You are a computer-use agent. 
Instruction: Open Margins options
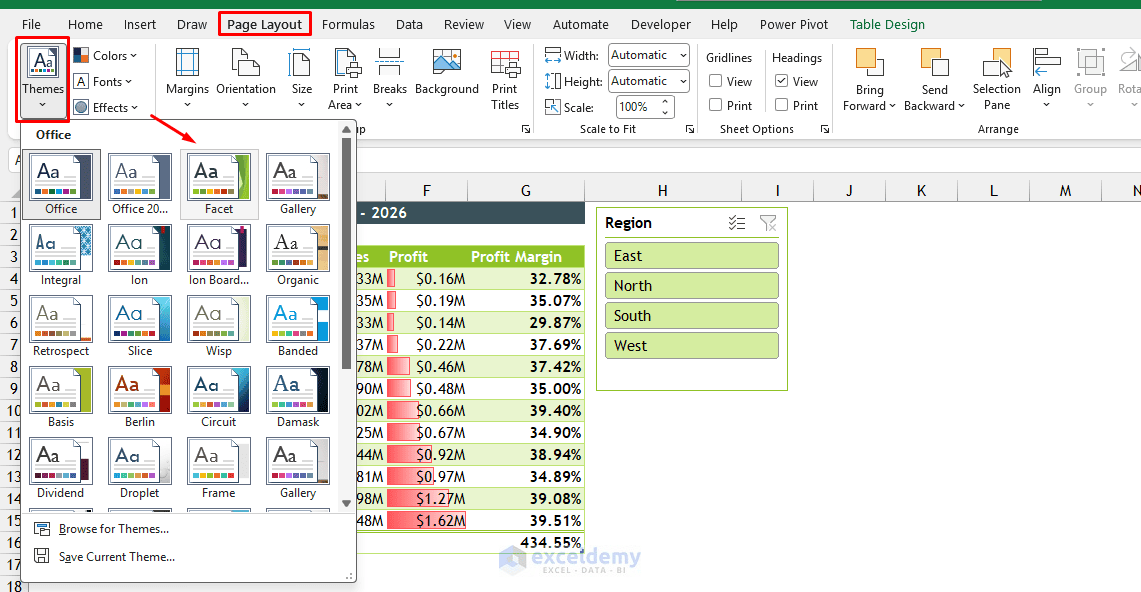coord(187,79)
